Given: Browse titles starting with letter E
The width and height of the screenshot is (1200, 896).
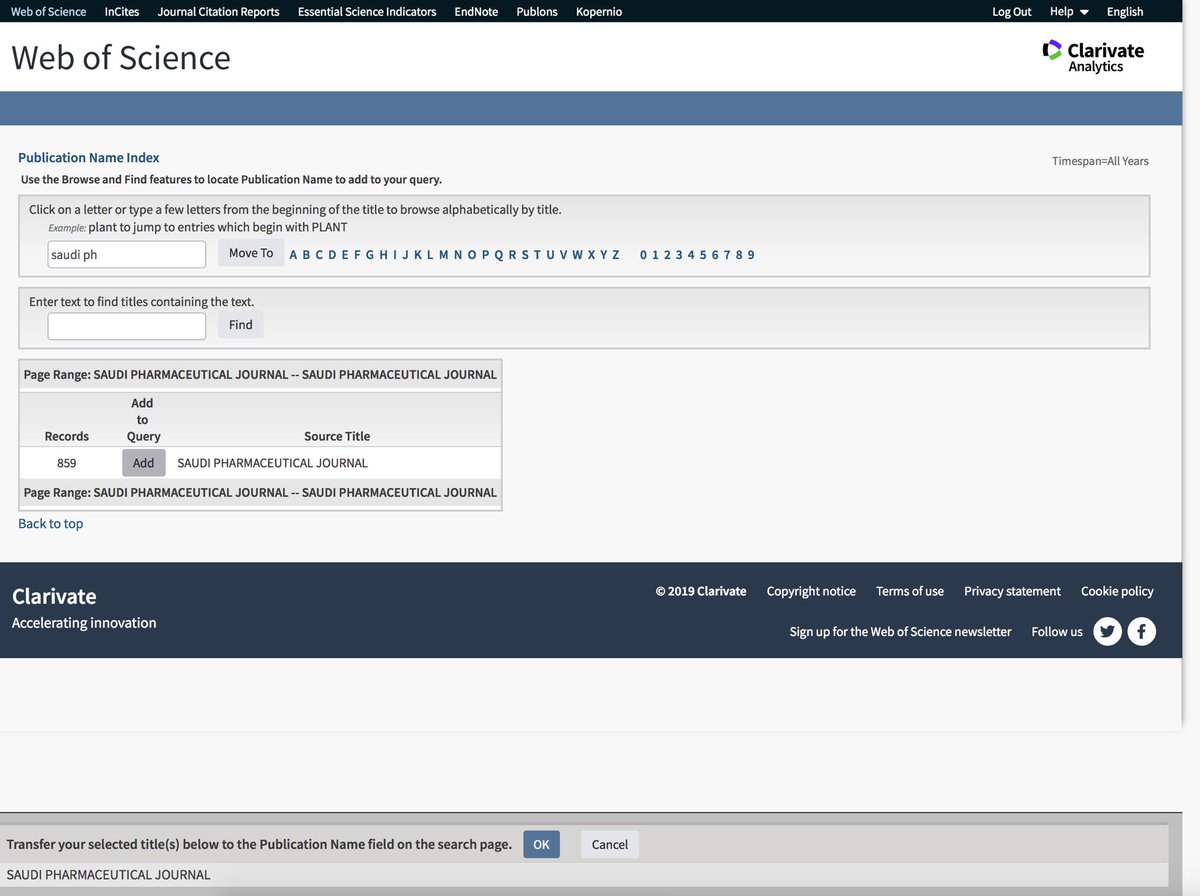Looking at the screenshot, I should (345, 255).
